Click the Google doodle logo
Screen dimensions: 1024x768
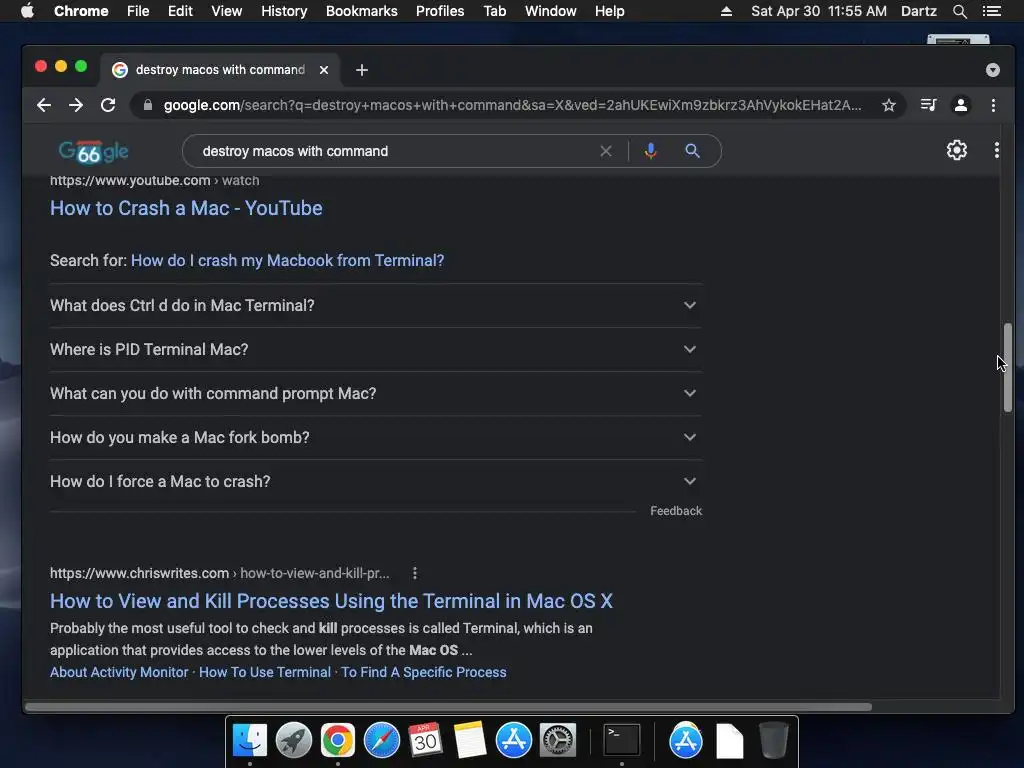click(x=93, y=152)
